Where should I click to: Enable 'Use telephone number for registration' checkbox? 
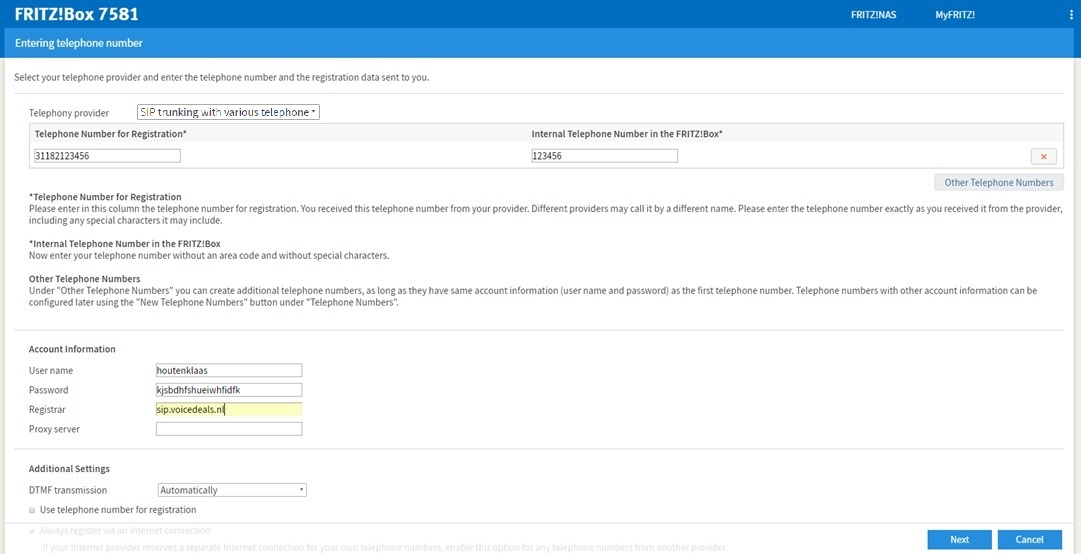(33, 510)
